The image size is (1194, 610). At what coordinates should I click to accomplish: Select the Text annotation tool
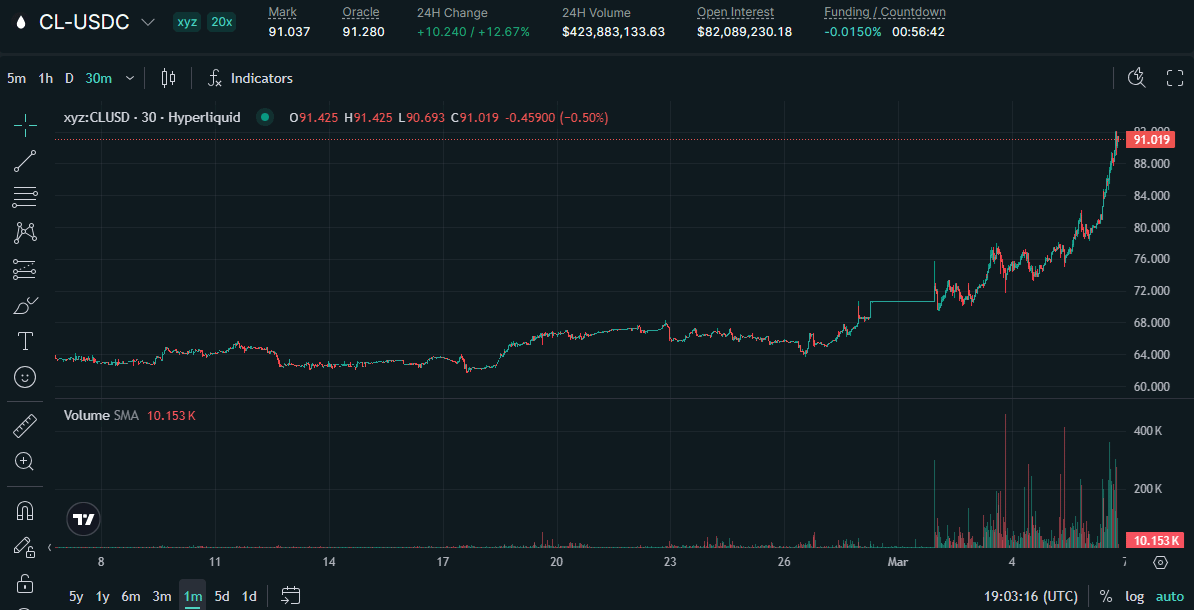click(x=24, y=341)
